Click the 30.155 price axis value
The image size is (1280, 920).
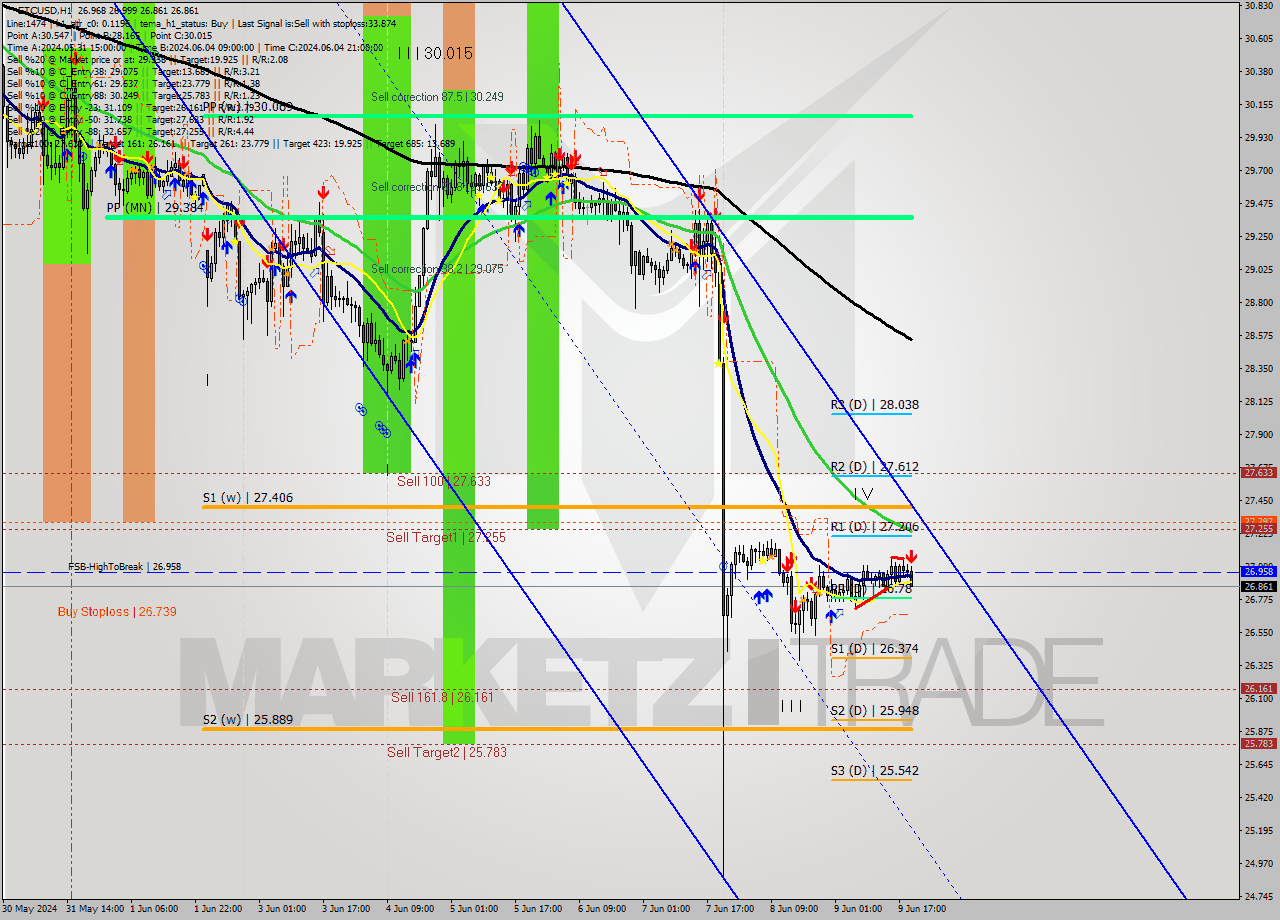pyautogui.click(x=1258, y=105)
